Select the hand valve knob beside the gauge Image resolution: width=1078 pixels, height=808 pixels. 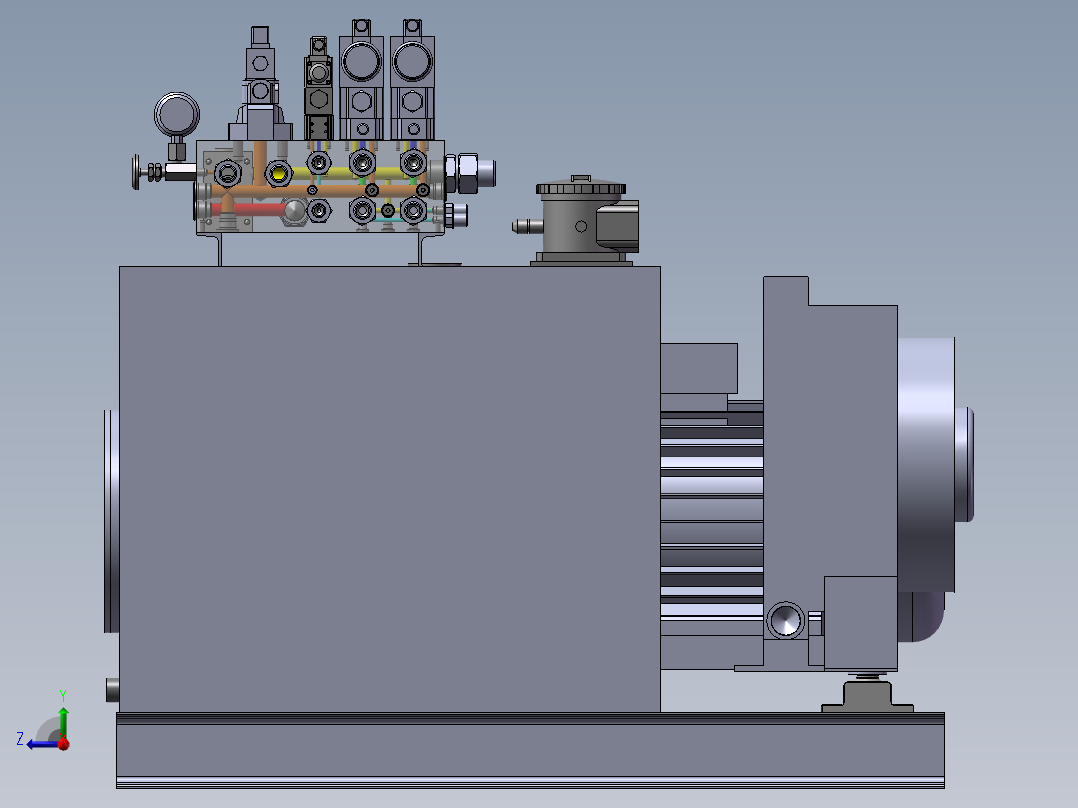(136, 172)
